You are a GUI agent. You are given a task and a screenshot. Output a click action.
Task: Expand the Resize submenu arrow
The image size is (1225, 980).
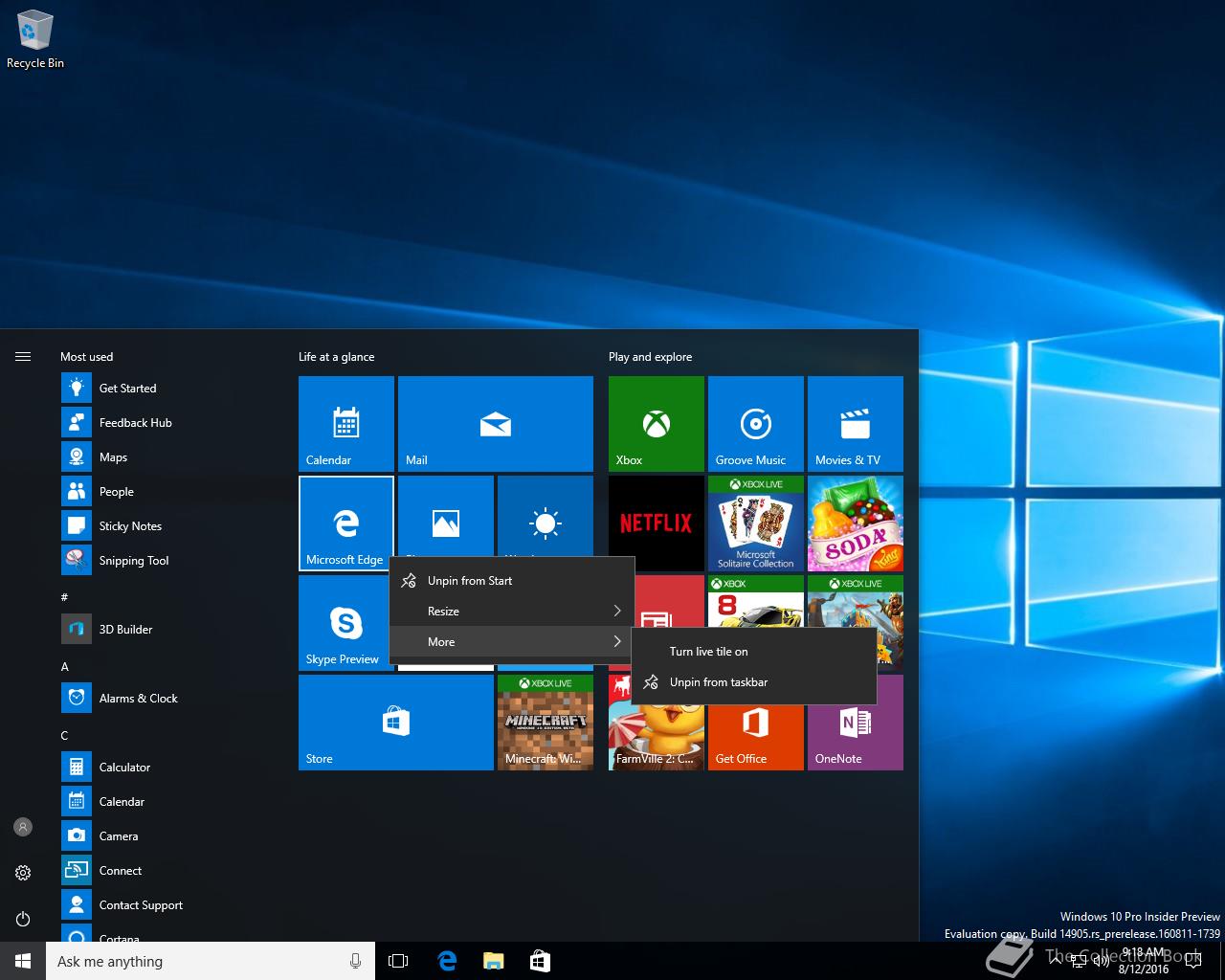point(617,612)
